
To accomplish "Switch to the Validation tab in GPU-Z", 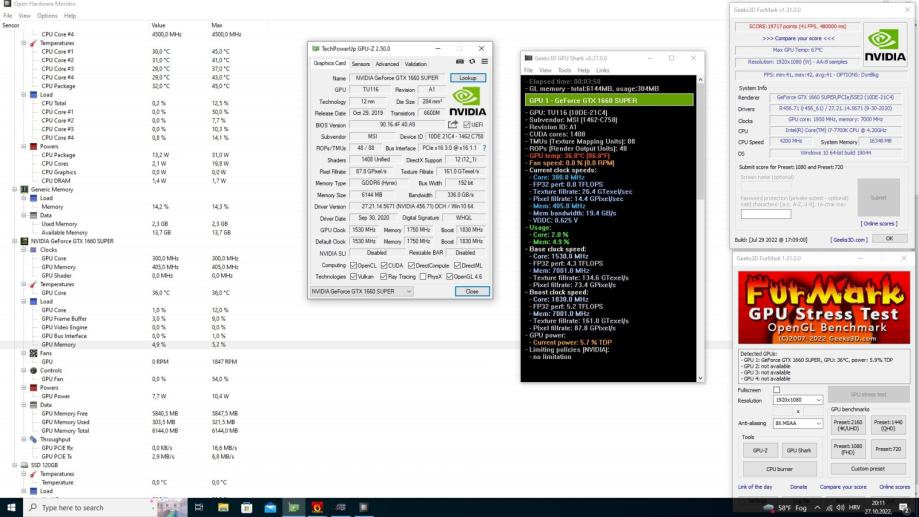I will tap(416, 64).
